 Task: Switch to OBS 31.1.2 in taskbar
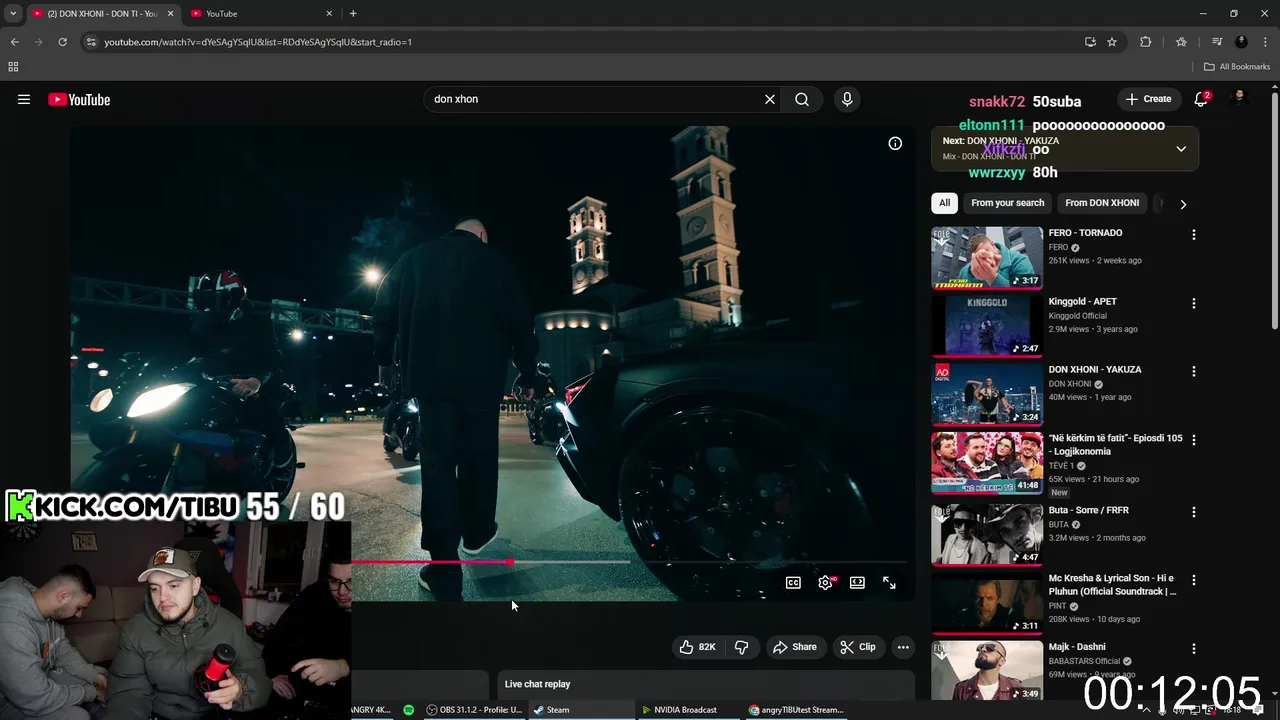click(x=474, y=710)
